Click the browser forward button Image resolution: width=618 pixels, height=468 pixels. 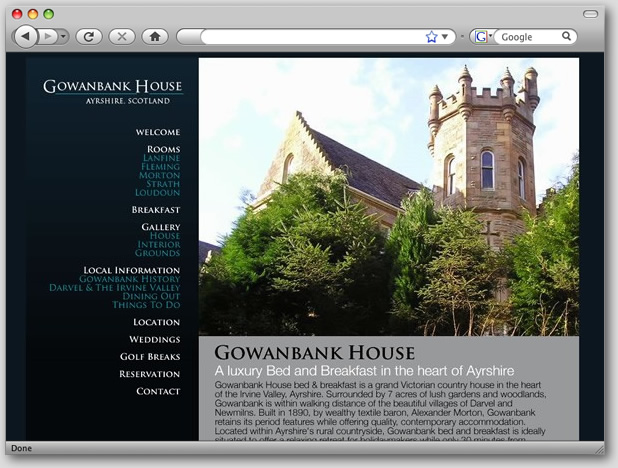[x=47, y=36]
